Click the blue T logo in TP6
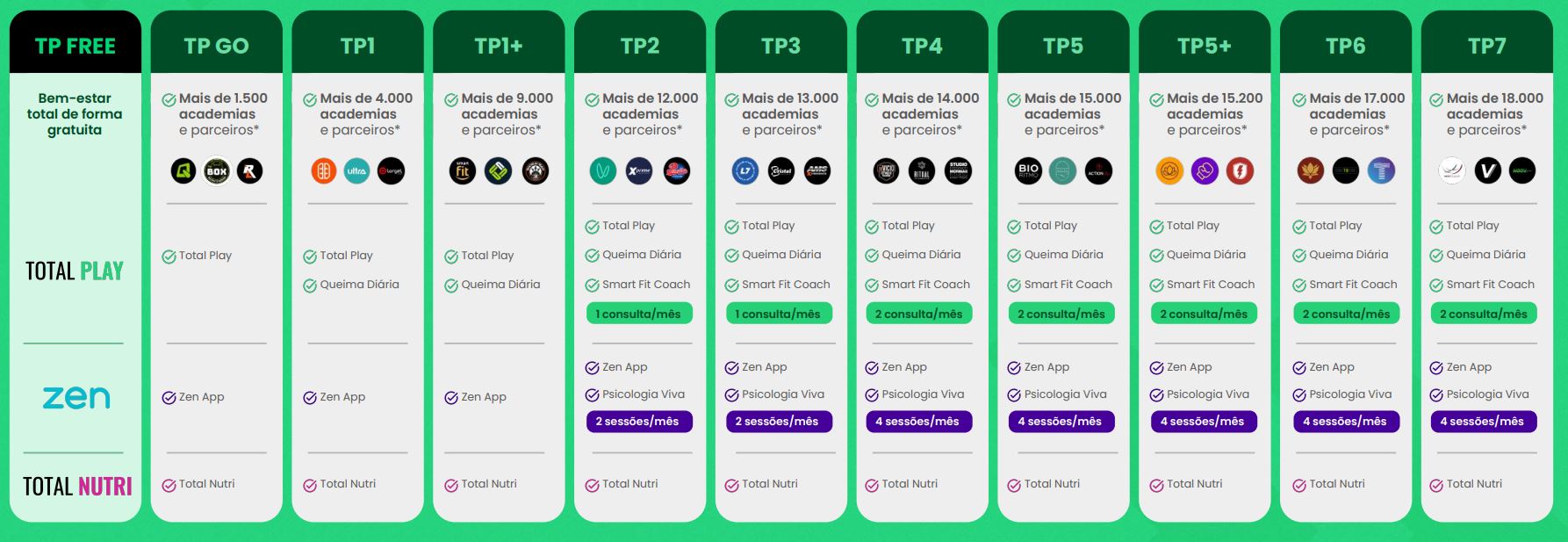This screenshot has width=1568, height=542. tap(1381, 171)
